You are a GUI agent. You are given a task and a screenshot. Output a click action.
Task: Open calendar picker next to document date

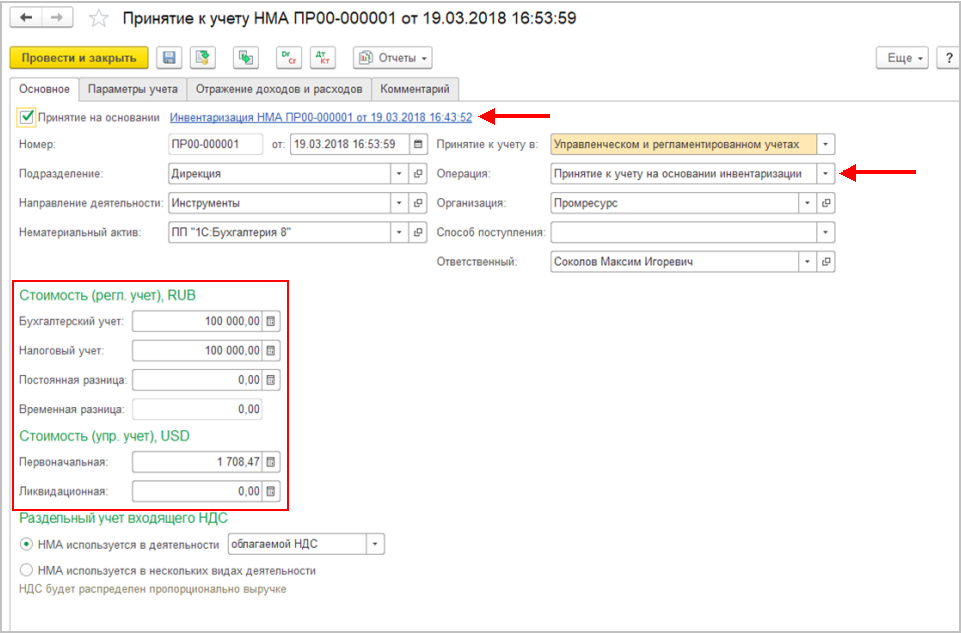click(x=418, y=145)
